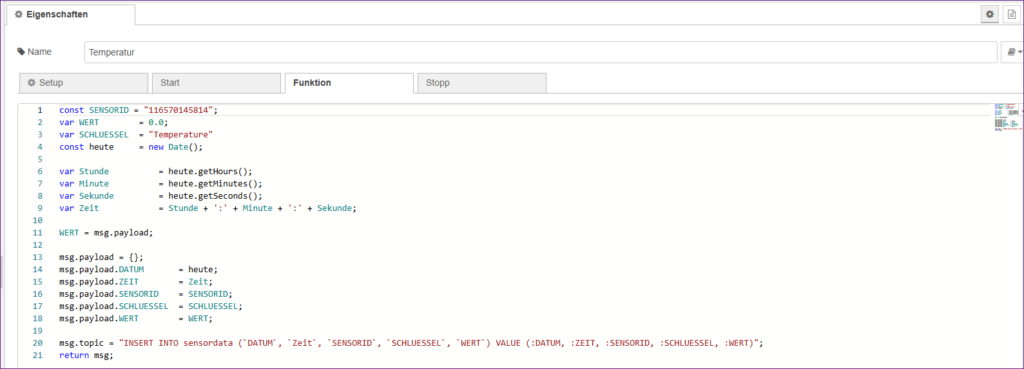Click the INSERT INTO sensordata SQL string
The image size is (1024, 369).
click(x=439, y=343)
